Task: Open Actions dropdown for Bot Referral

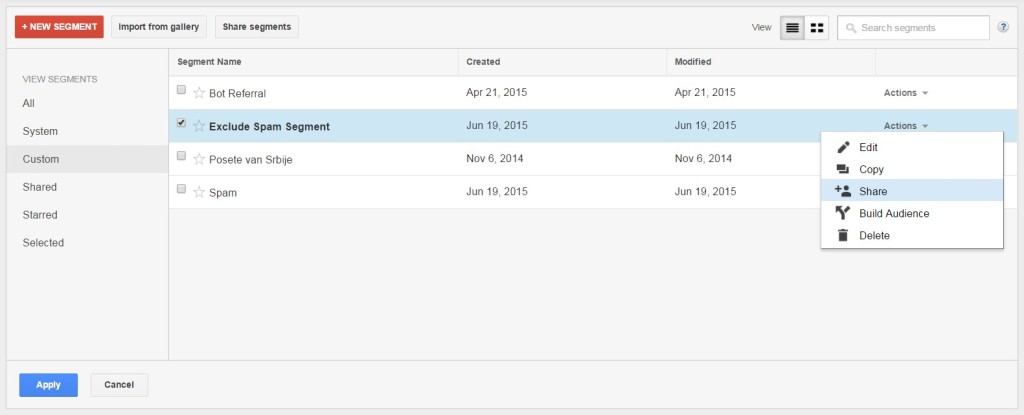Action: pos(905,93)
